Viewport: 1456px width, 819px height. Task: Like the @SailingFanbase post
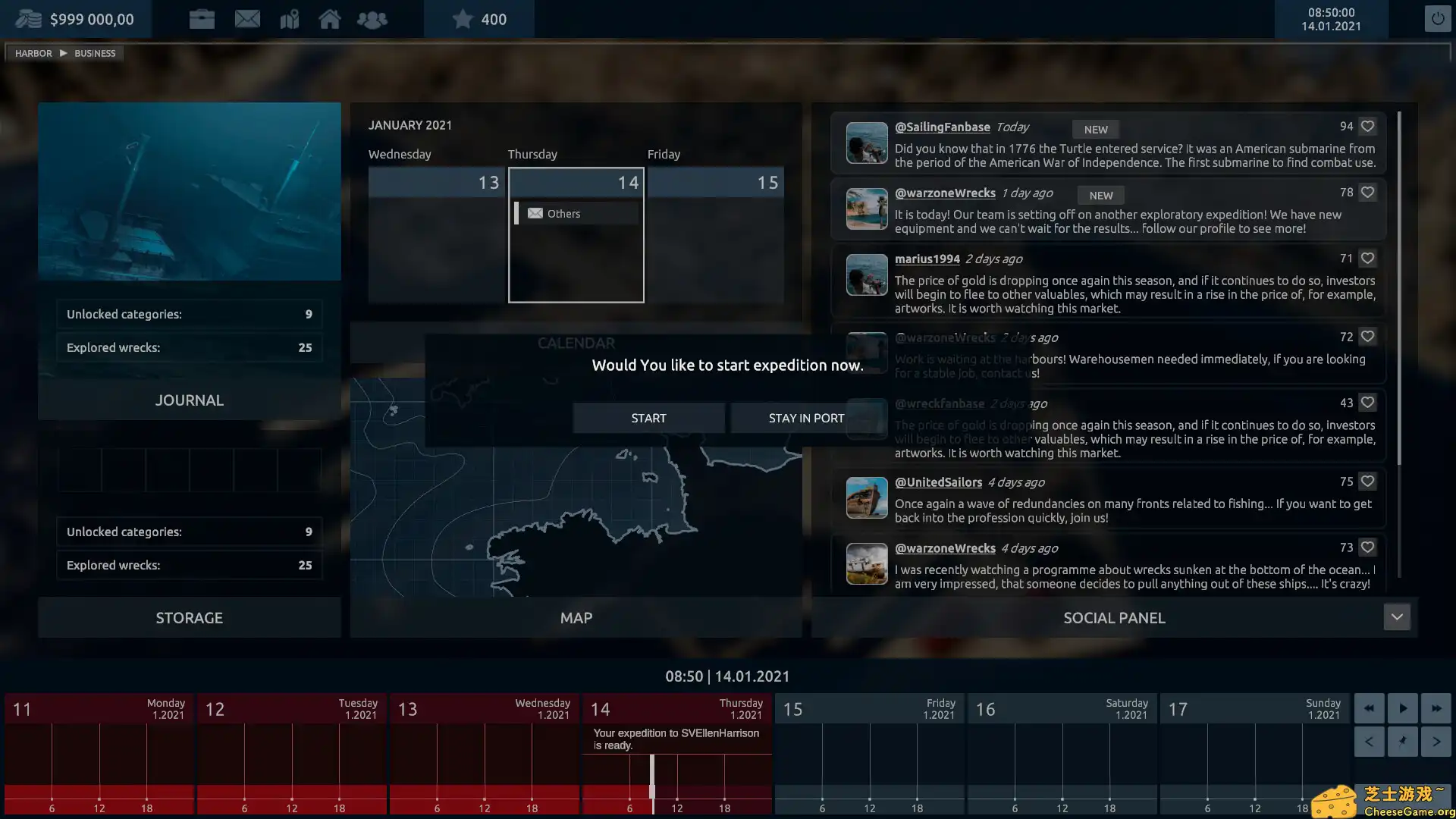coord(1367,127)
